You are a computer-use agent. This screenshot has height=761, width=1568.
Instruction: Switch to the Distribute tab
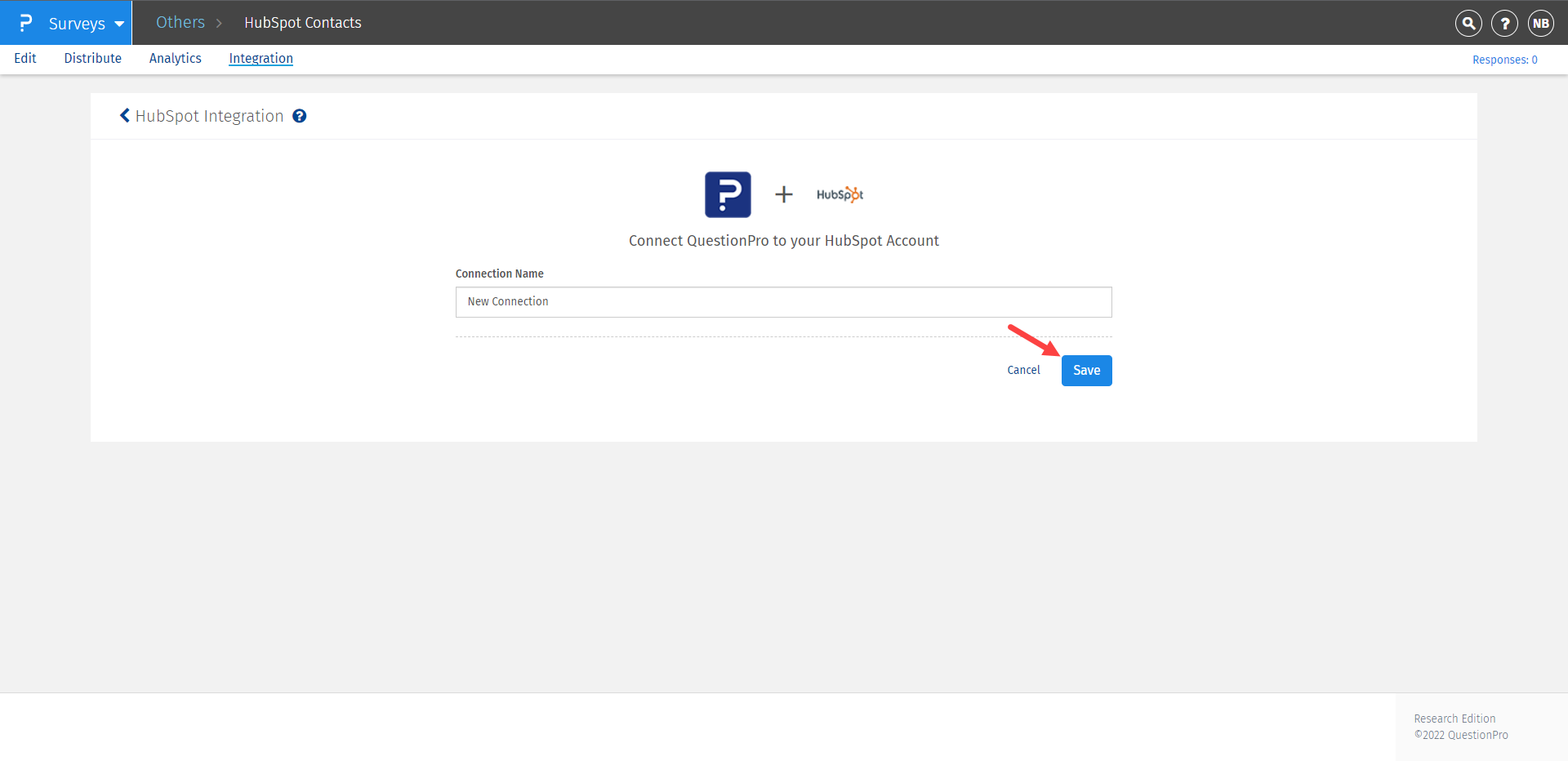[x=93, y=58]
